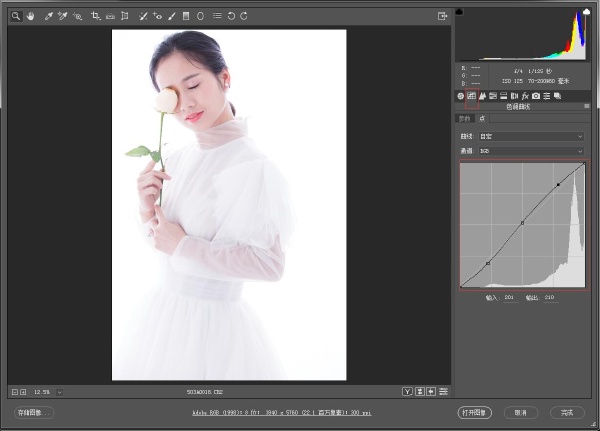600x431 pixels.
Task: Toggle highlight clipping warning in histogram
Action: click(x=587, y=11)
